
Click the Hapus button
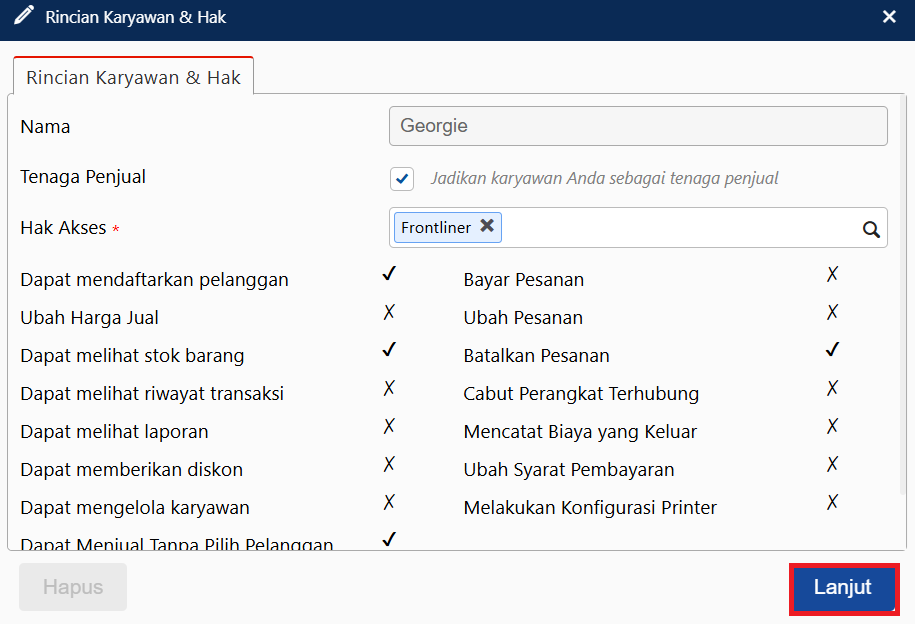click(x=73, y=587)
